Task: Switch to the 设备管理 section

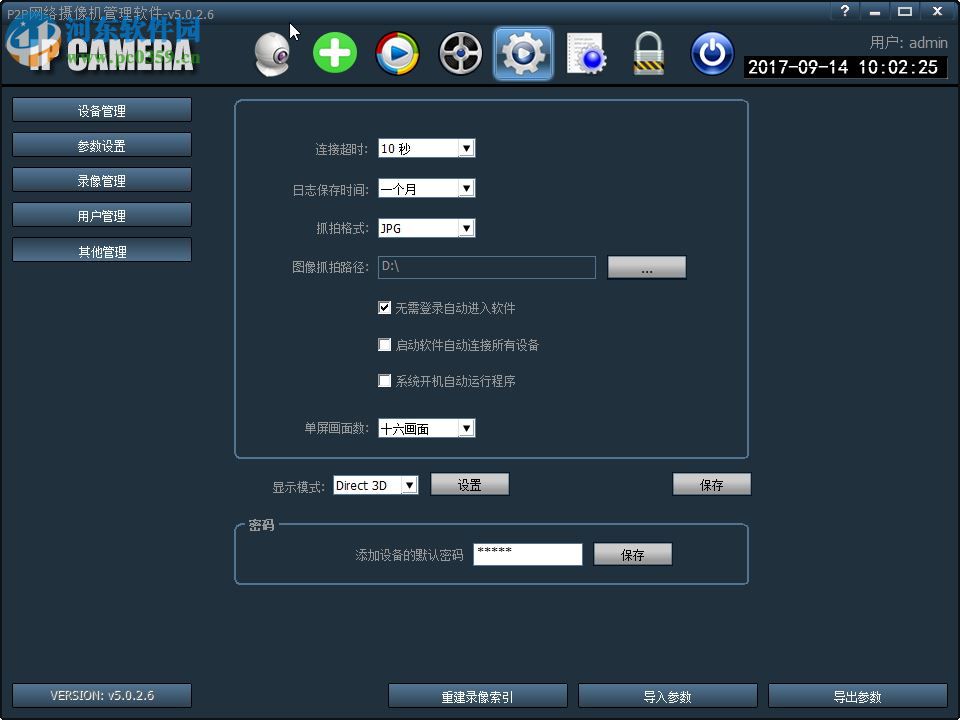Action: coord(101,109)
